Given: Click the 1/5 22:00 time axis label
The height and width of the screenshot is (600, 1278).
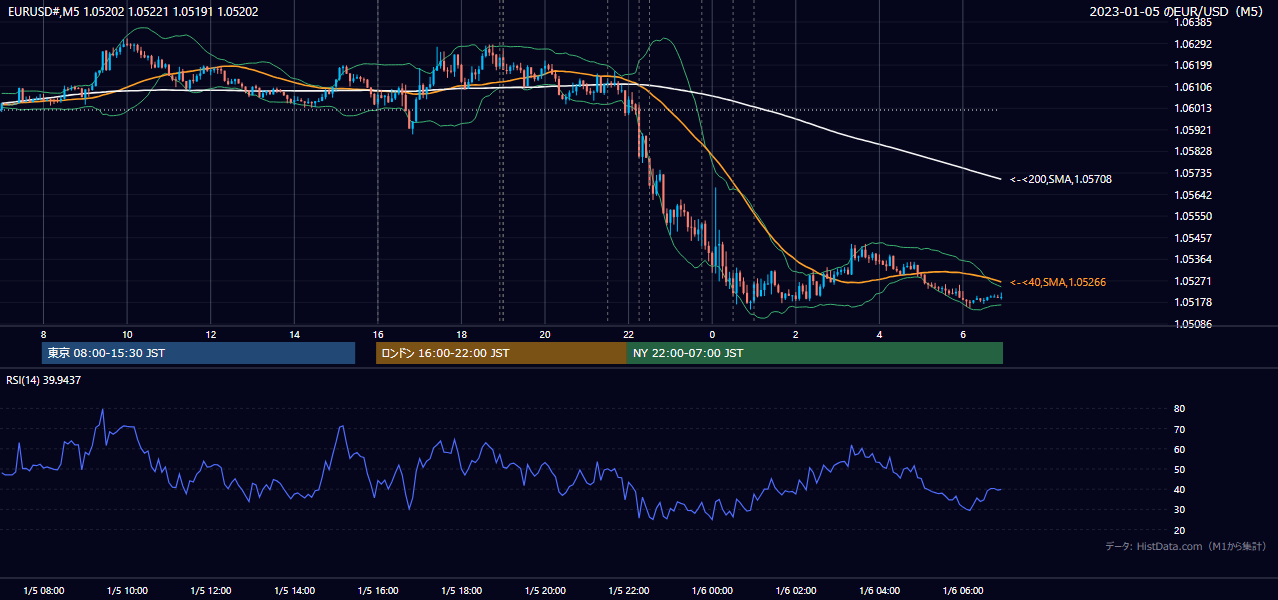Looking at the screenshot, I should tap(629, 591).
